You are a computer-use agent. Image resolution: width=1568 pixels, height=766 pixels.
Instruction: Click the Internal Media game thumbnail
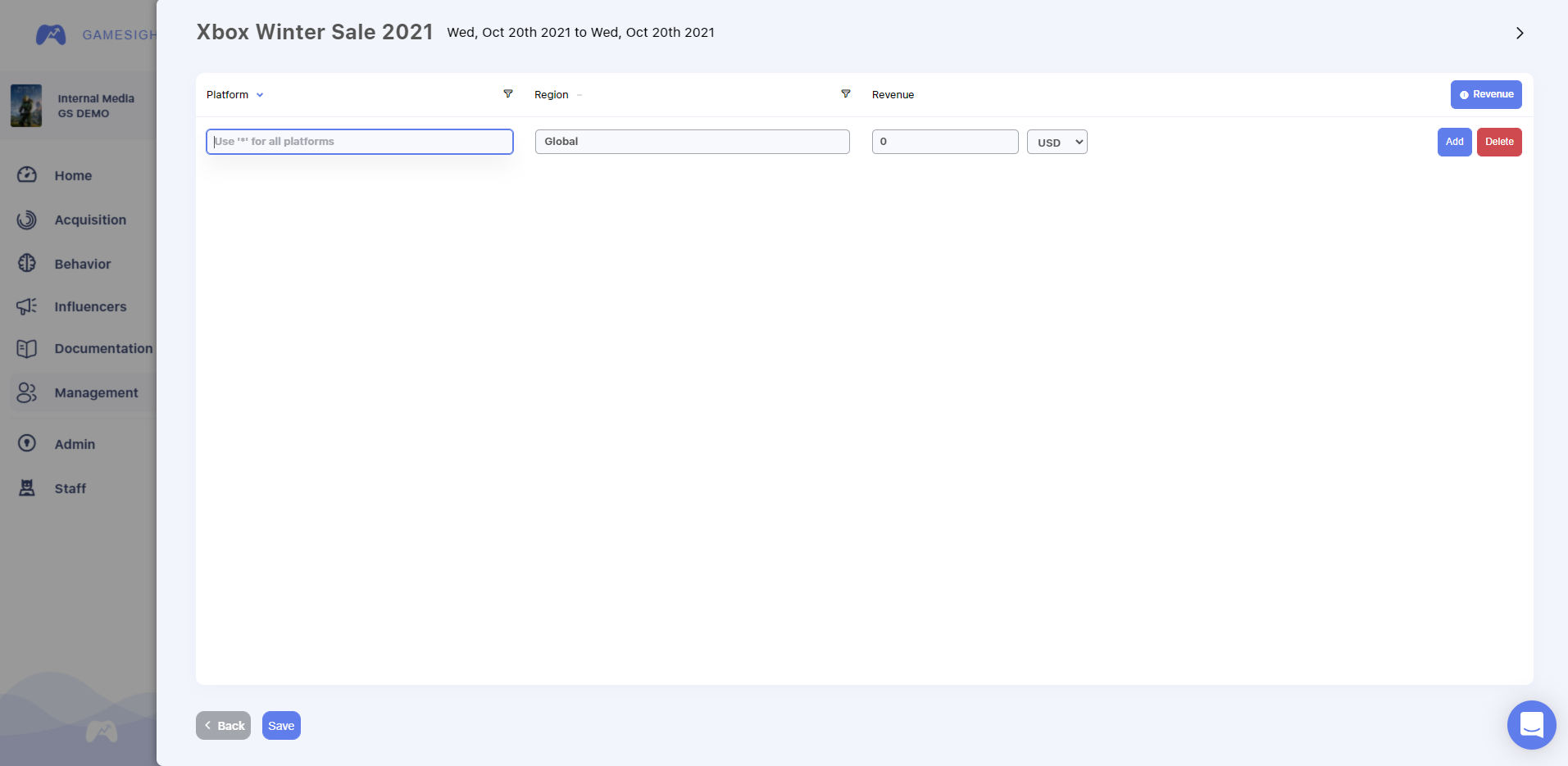26,106
